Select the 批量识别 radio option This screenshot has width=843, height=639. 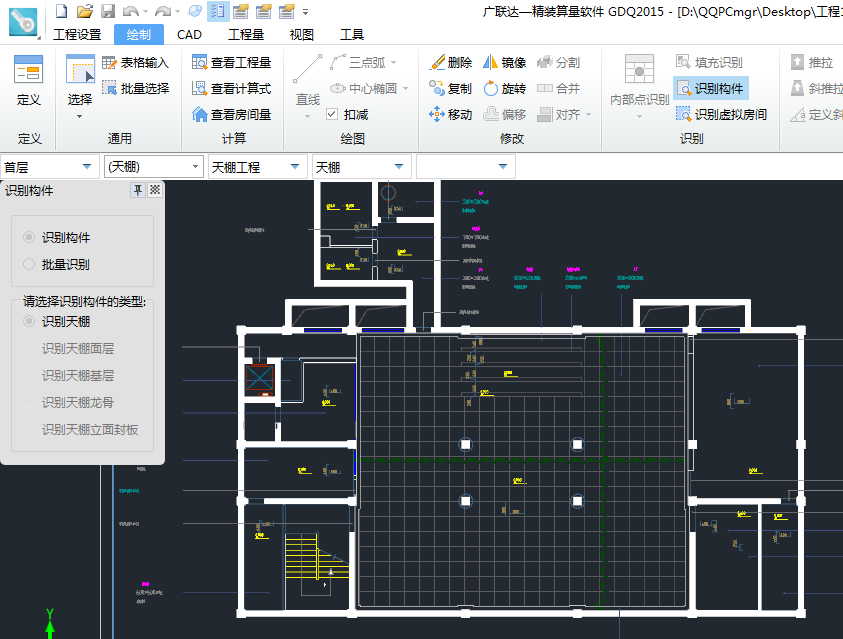pos(29,264)
